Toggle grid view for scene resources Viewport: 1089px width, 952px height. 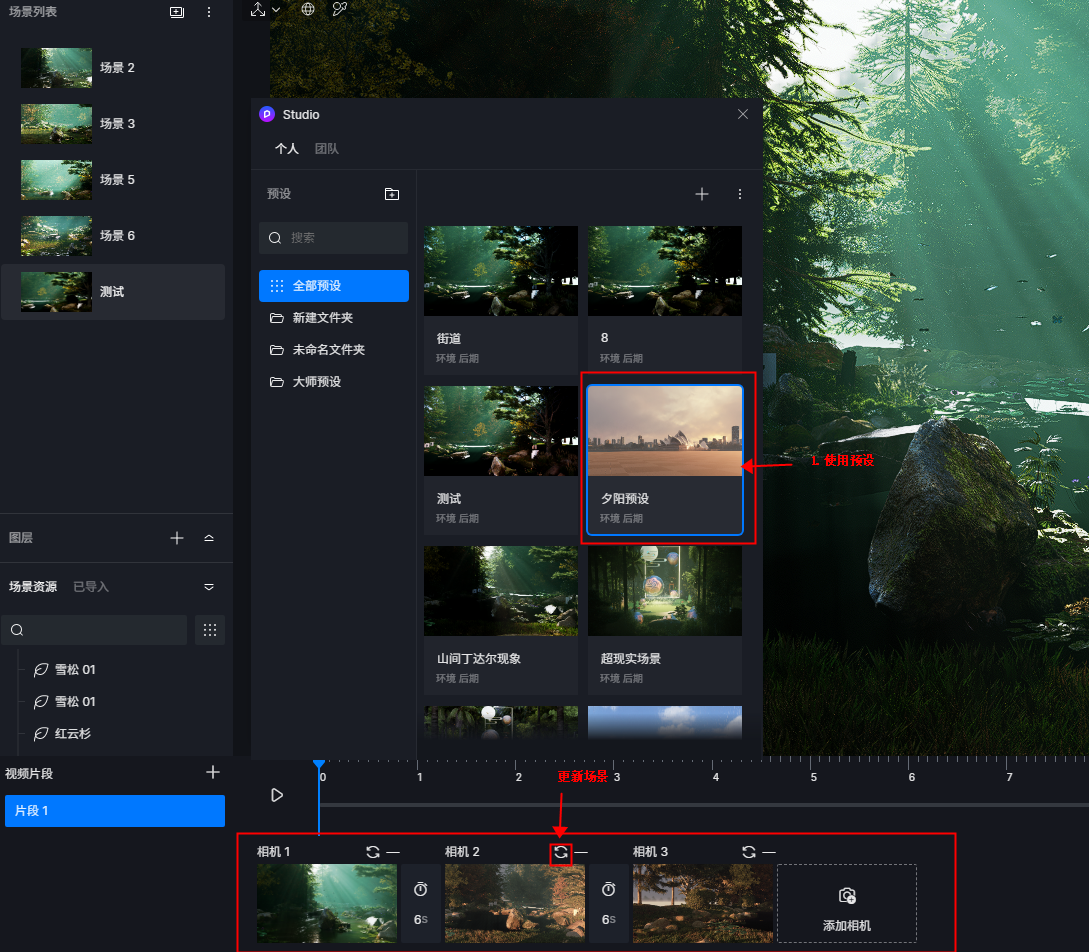click(210, 630)
